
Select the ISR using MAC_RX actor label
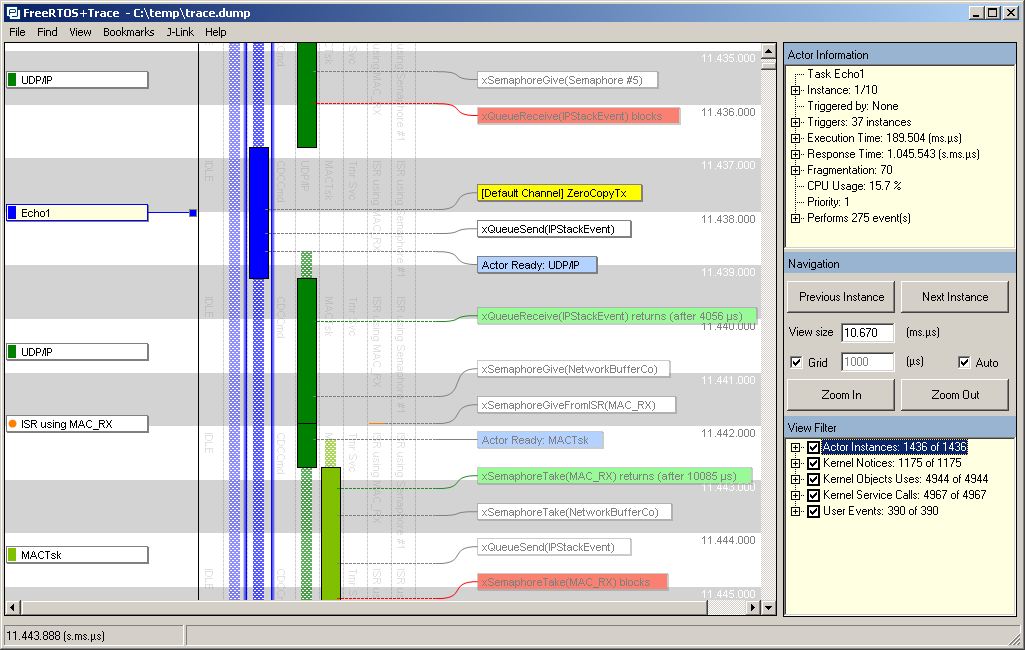pyautogui.click(x=77, y=424)
